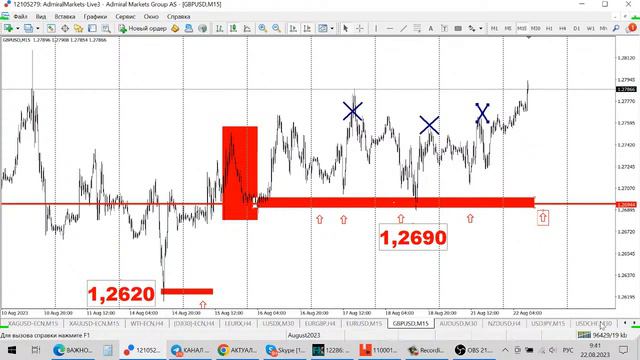Open the Navigator panel icon
Image resolution: width=640 pixels, height=360 pixels.
tap(78, 28)
